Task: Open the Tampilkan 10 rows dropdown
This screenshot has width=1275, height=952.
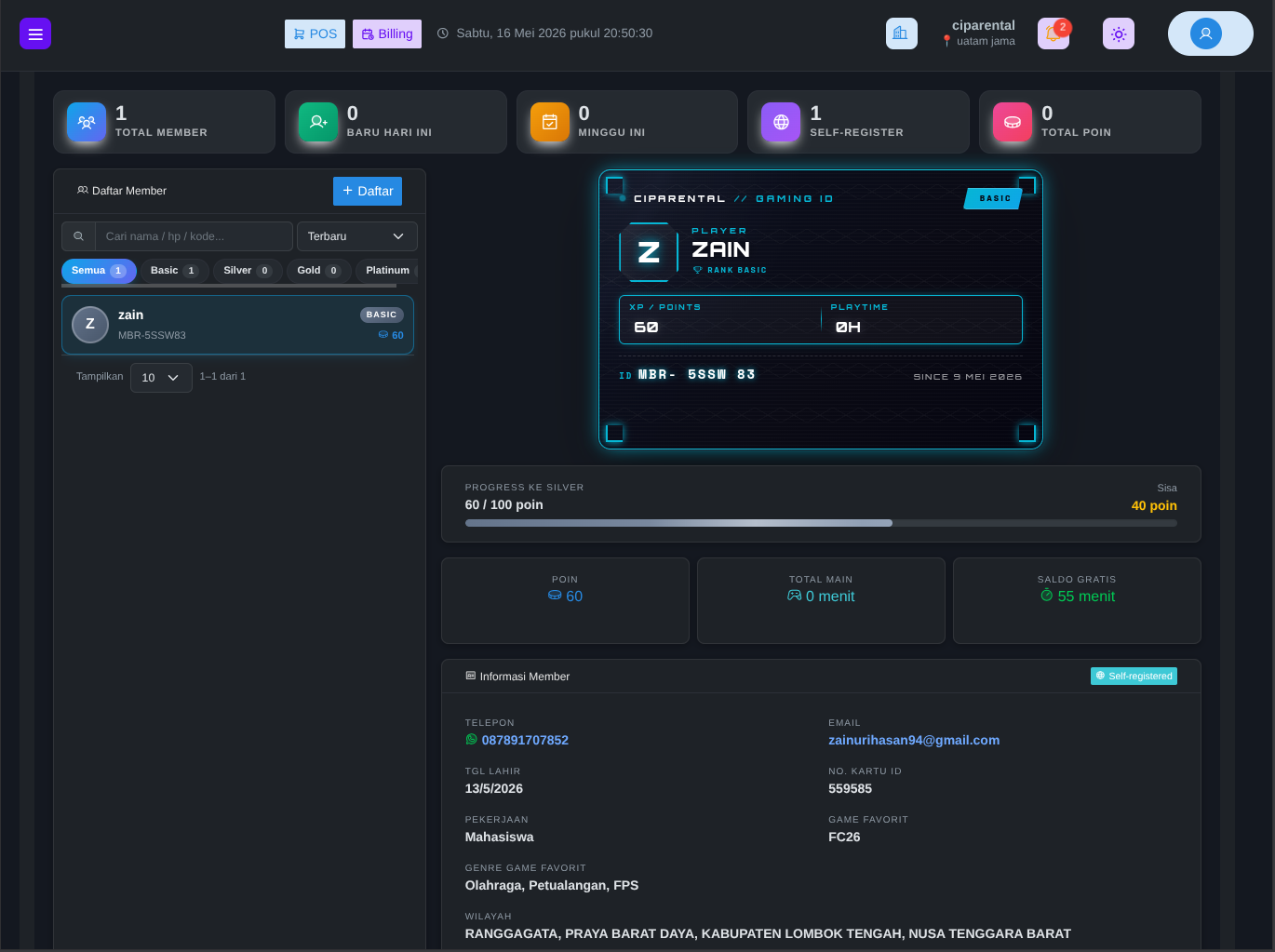Action: [161, 378]
